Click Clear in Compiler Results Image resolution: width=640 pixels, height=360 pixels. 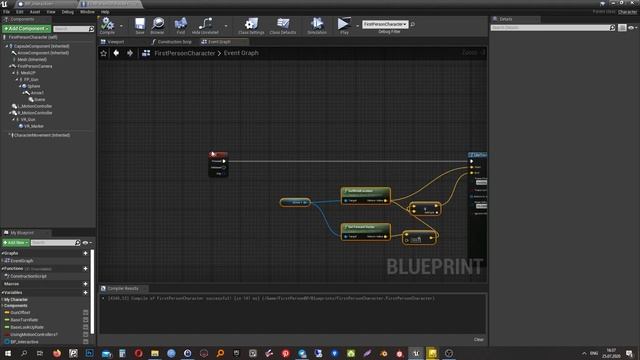[x=479, y=340]
